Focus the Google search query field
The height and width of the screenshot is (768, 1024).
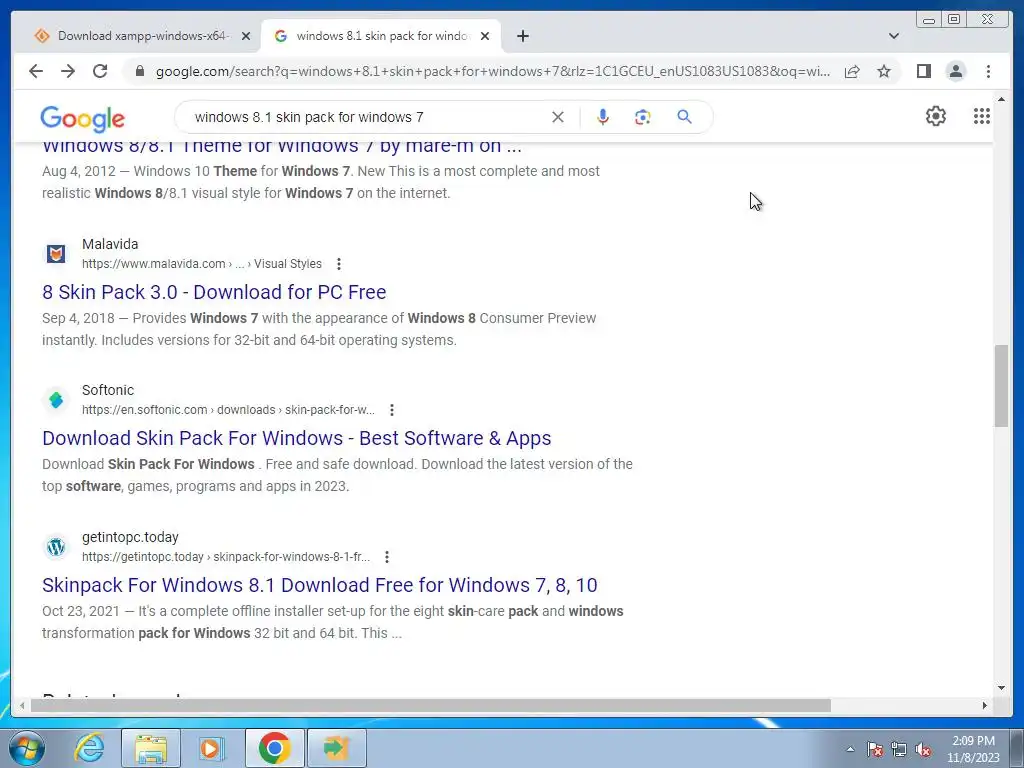coord(366,117)
